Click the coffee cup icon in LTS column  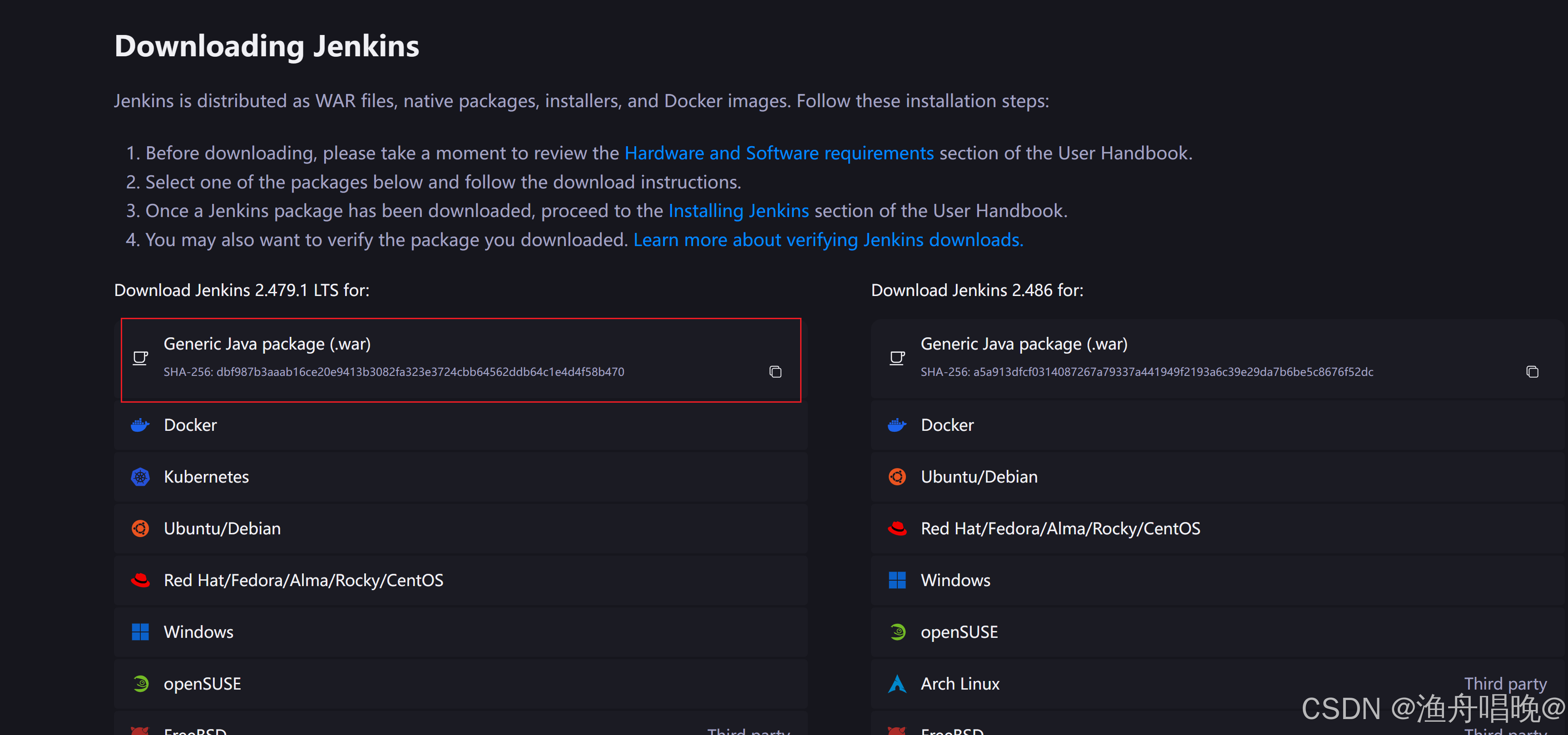pyautogui.click(x=141, y=358)
